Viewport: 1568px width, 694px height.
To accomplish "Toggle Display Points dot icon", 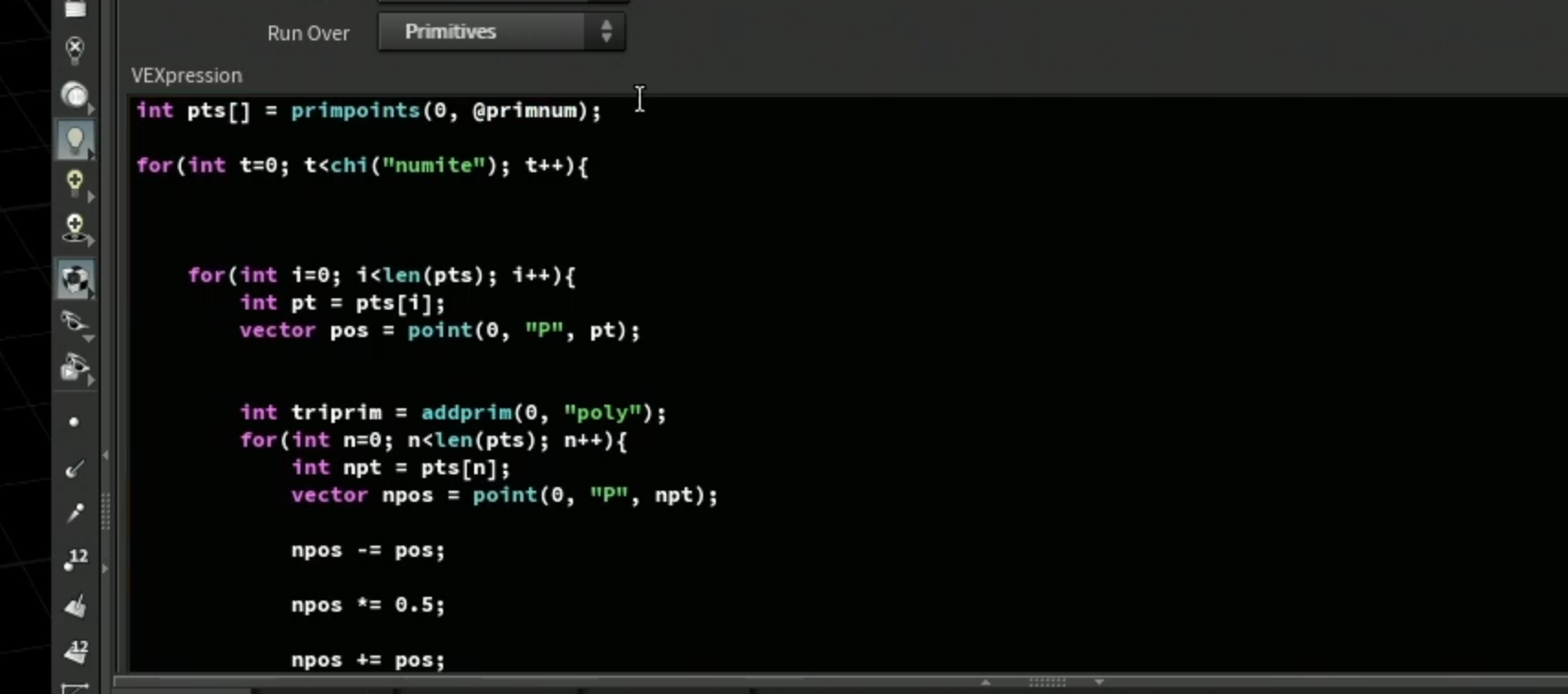I will point(75,422).
